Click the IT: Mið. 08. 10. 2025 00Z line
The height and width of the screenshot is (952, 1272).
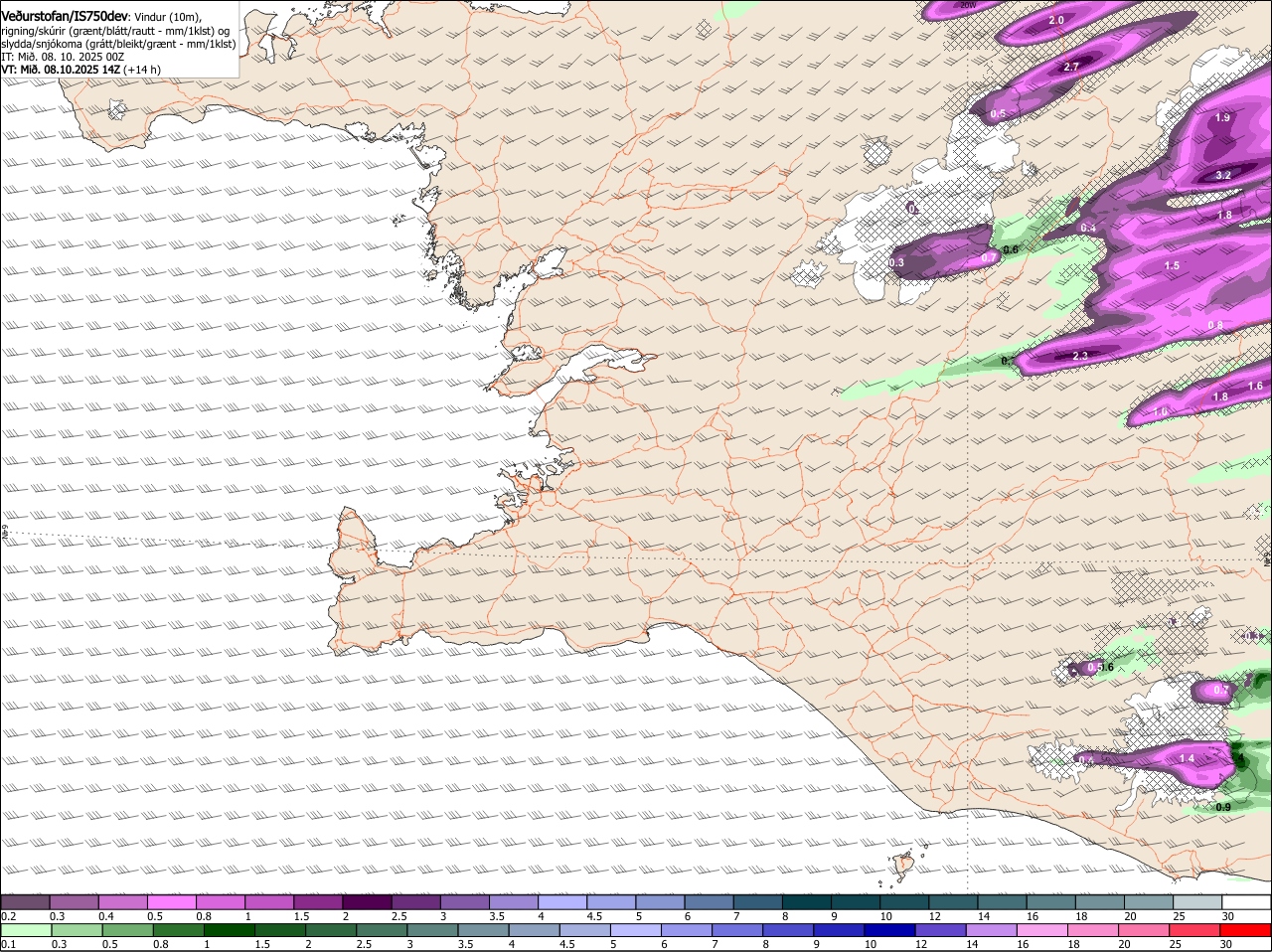coord(63,57)
